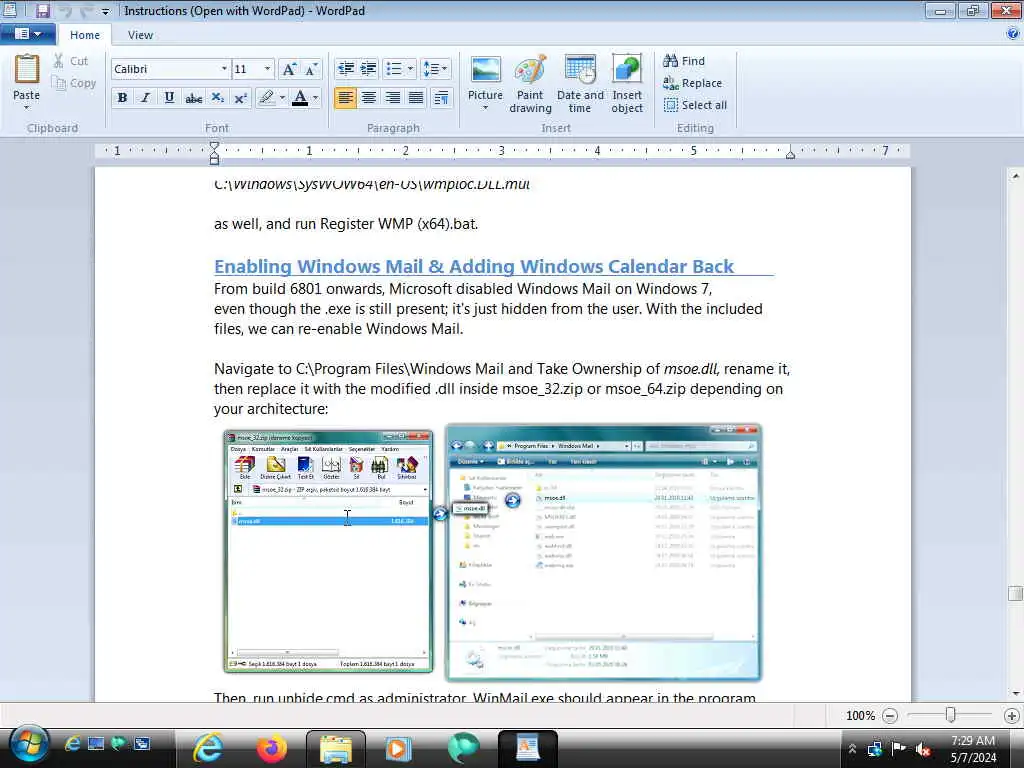The height and width of the screenshot is (768, 1024).
Task: Decrease paragraph indent
Action: (345, 69)
